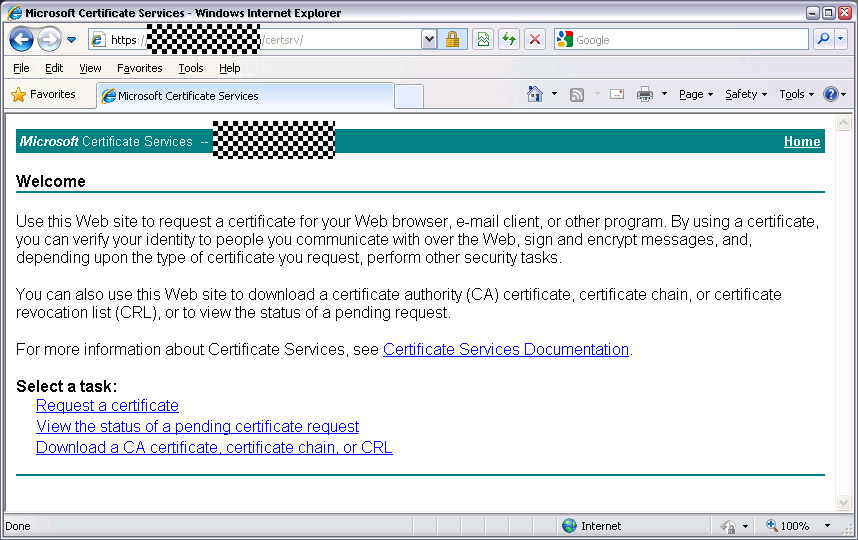The image size is (858, 540).
Task: Refresh the page with the green arrows
Action: tap(509, 39)
